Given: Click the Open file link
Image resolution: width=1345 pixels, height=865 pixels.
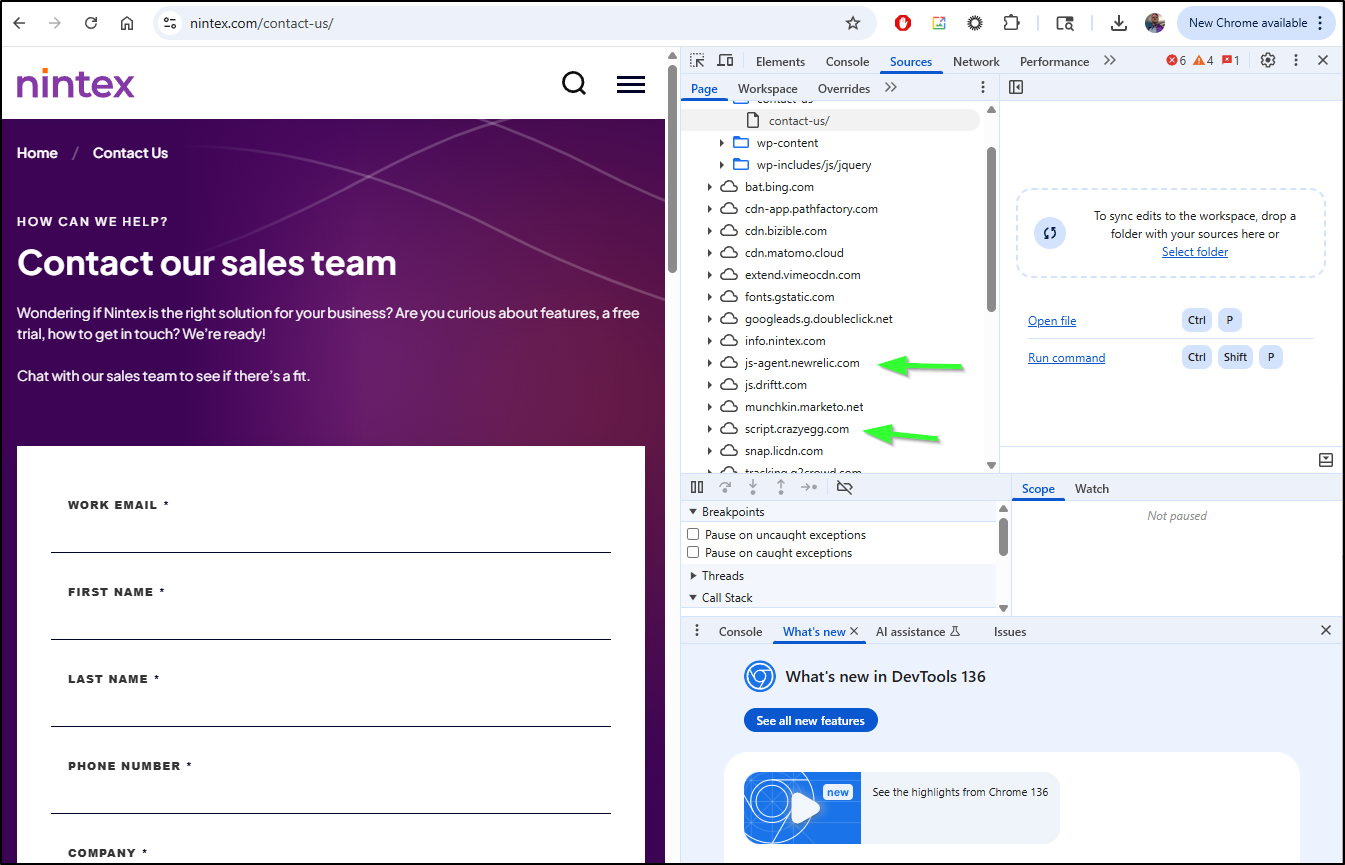Looking at the screenshot, I should click(x=1052, y=321).
